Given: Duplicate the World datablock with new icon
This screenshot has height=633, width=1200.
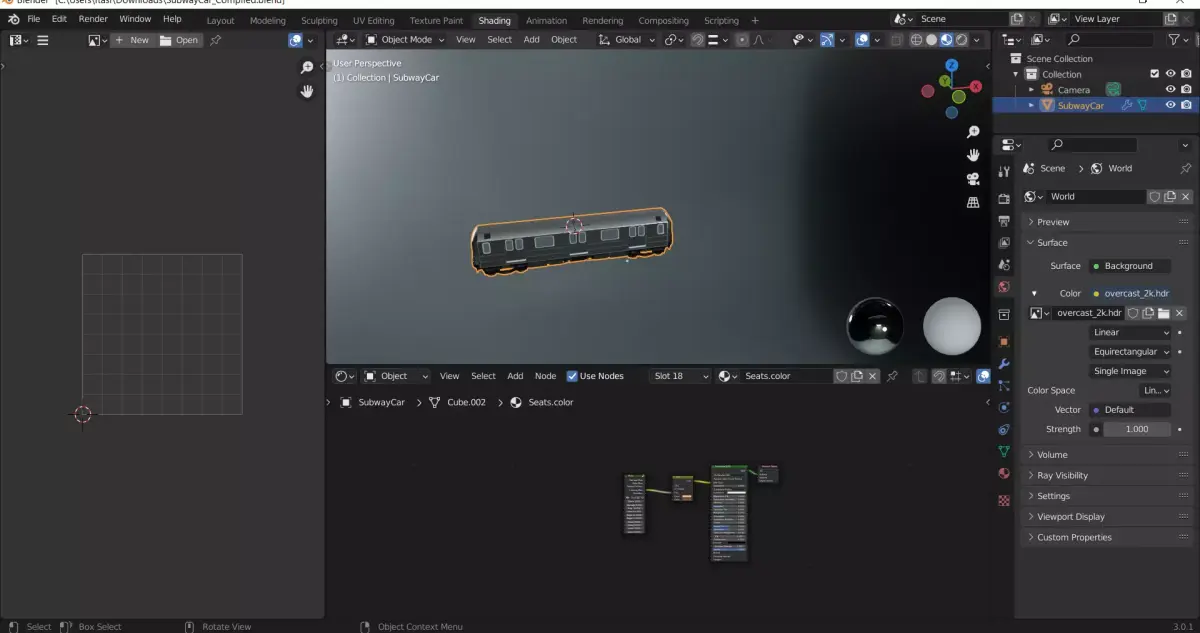Looking at the screenshot, I should point(1170,197).
